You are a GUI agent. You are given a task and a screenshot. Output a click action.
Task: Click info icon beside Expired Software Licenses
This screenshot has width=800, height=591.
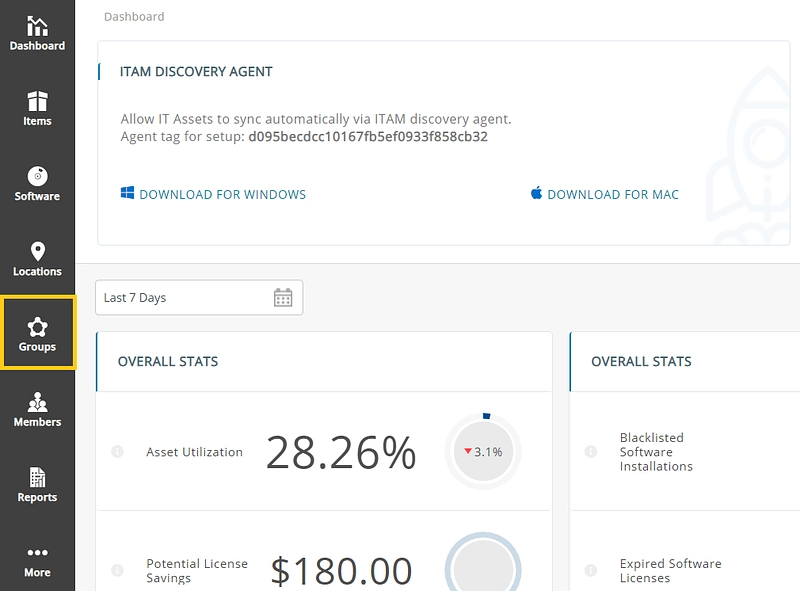(x=591, y=570)
